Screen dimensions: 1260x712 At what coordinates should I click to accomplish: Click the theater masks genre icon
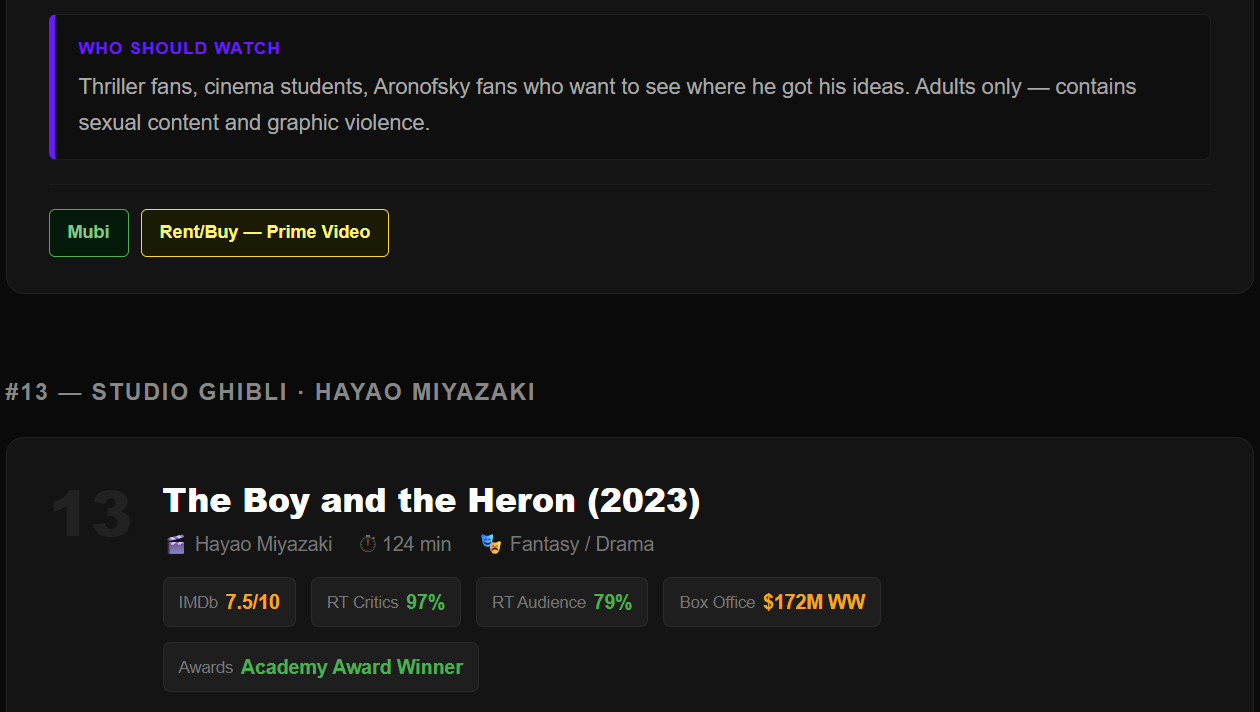pos(490,544)
